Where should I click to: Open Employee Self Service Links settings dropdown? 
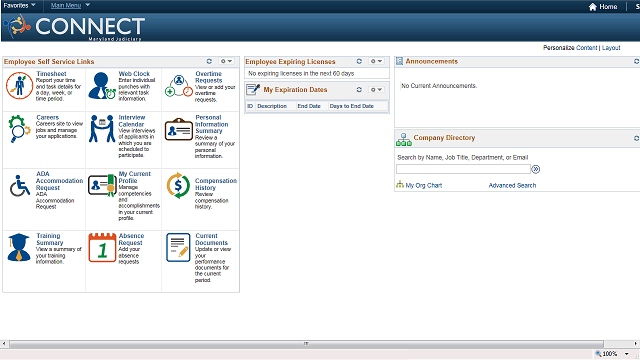(x=226, y=61)
